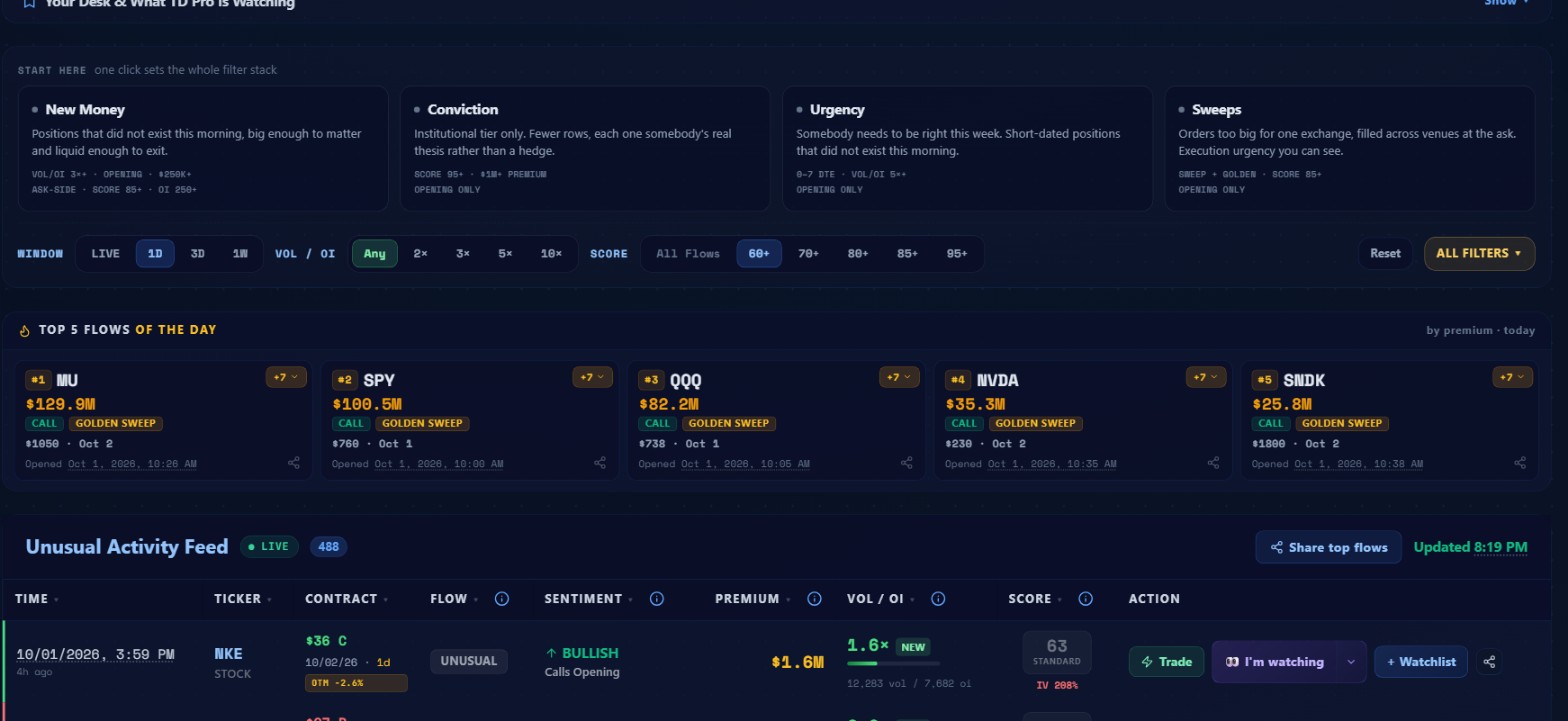
Task: Open Sentiment column info icon
Action: [x=657, y=599]
